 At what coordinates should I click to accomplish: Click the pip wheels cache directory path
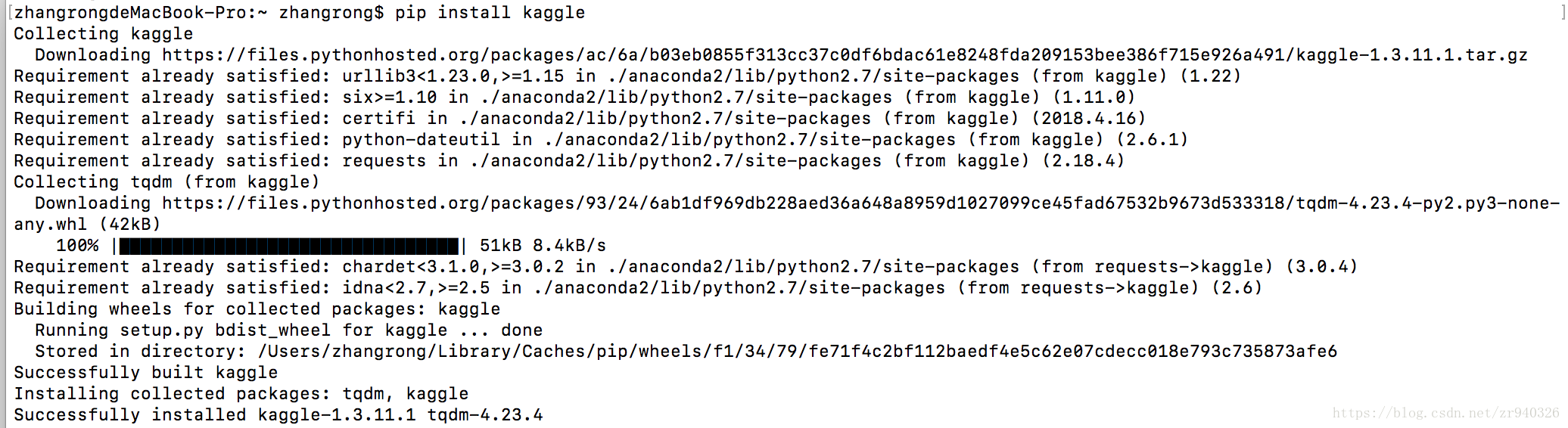coord(798,352)
